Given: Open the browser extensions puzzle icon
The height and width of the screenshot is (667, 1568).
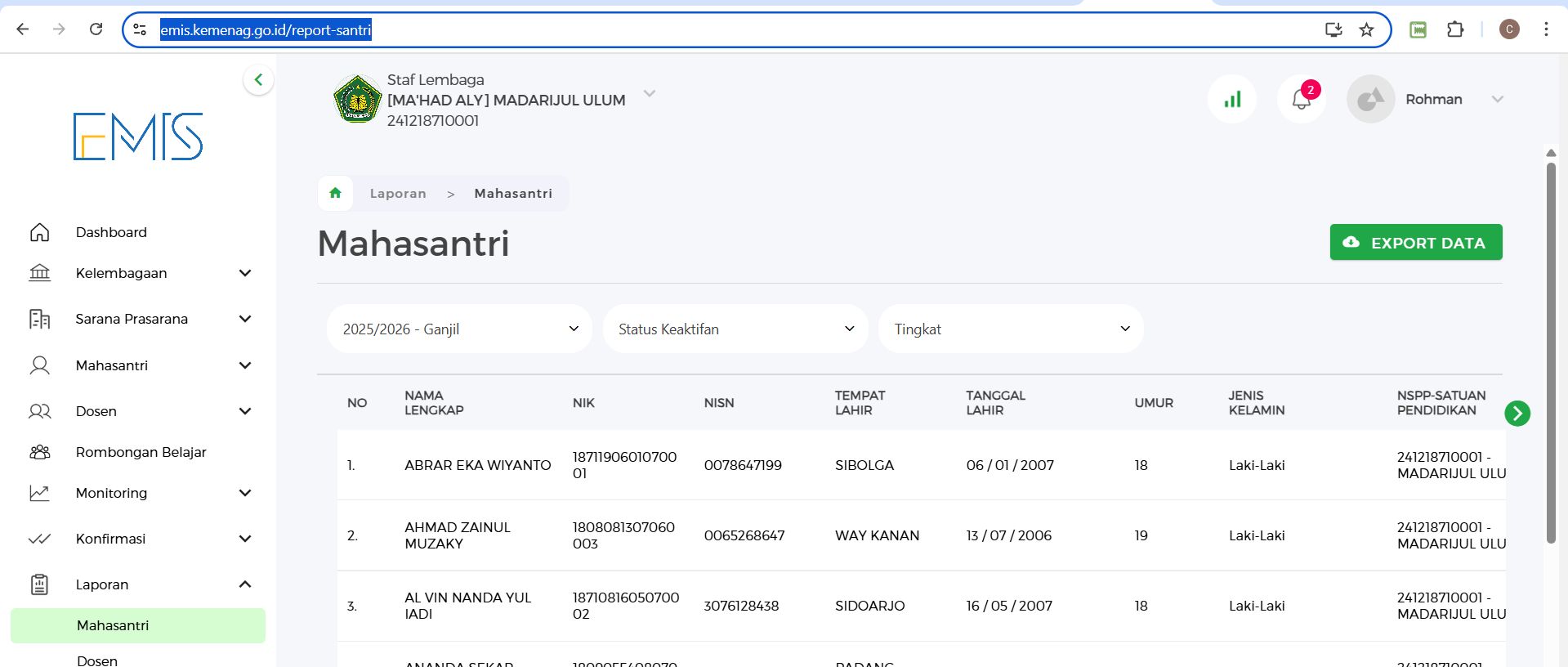Looking at the screenshot, I should [1455, 30].
